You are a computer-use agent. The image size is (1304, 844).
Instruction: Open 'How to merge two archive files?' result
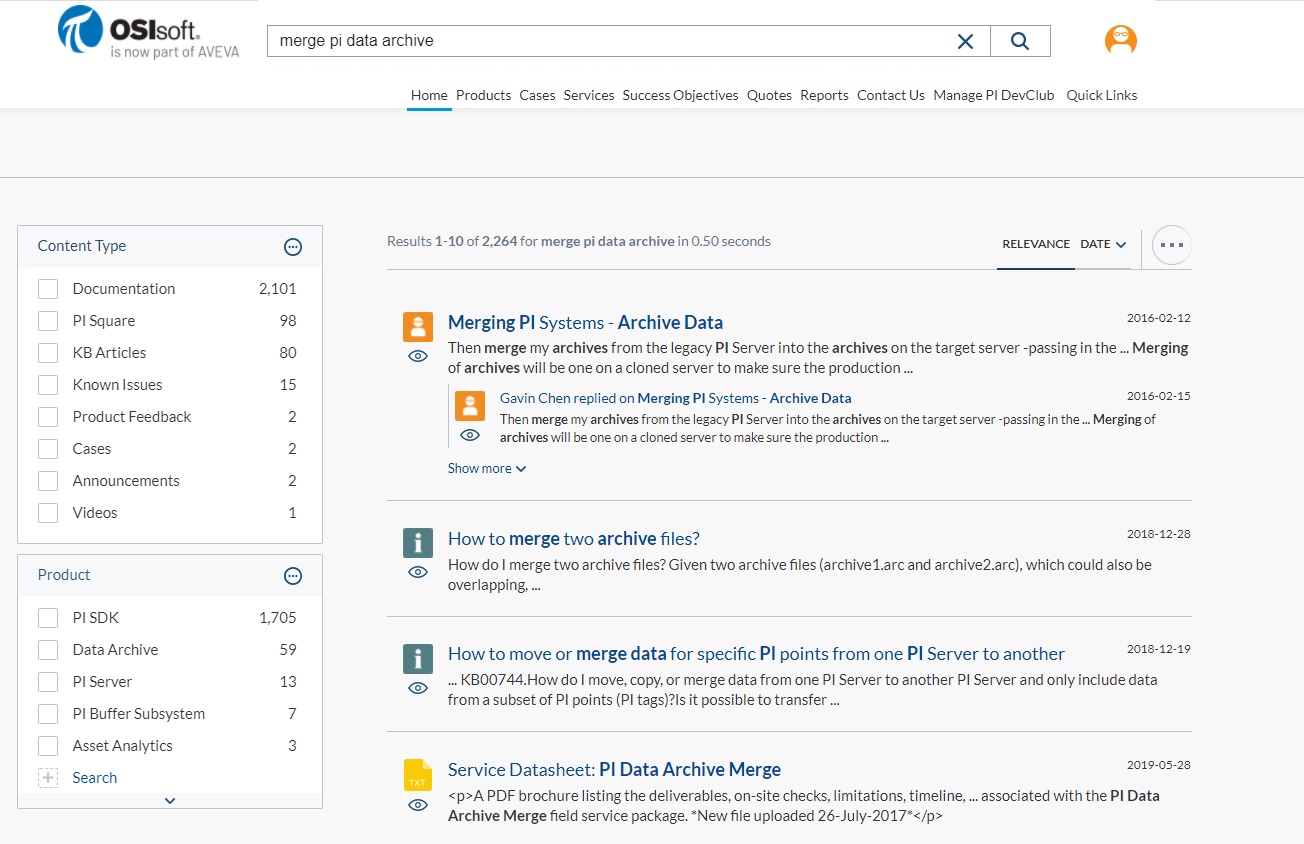[x=573, y=539]
